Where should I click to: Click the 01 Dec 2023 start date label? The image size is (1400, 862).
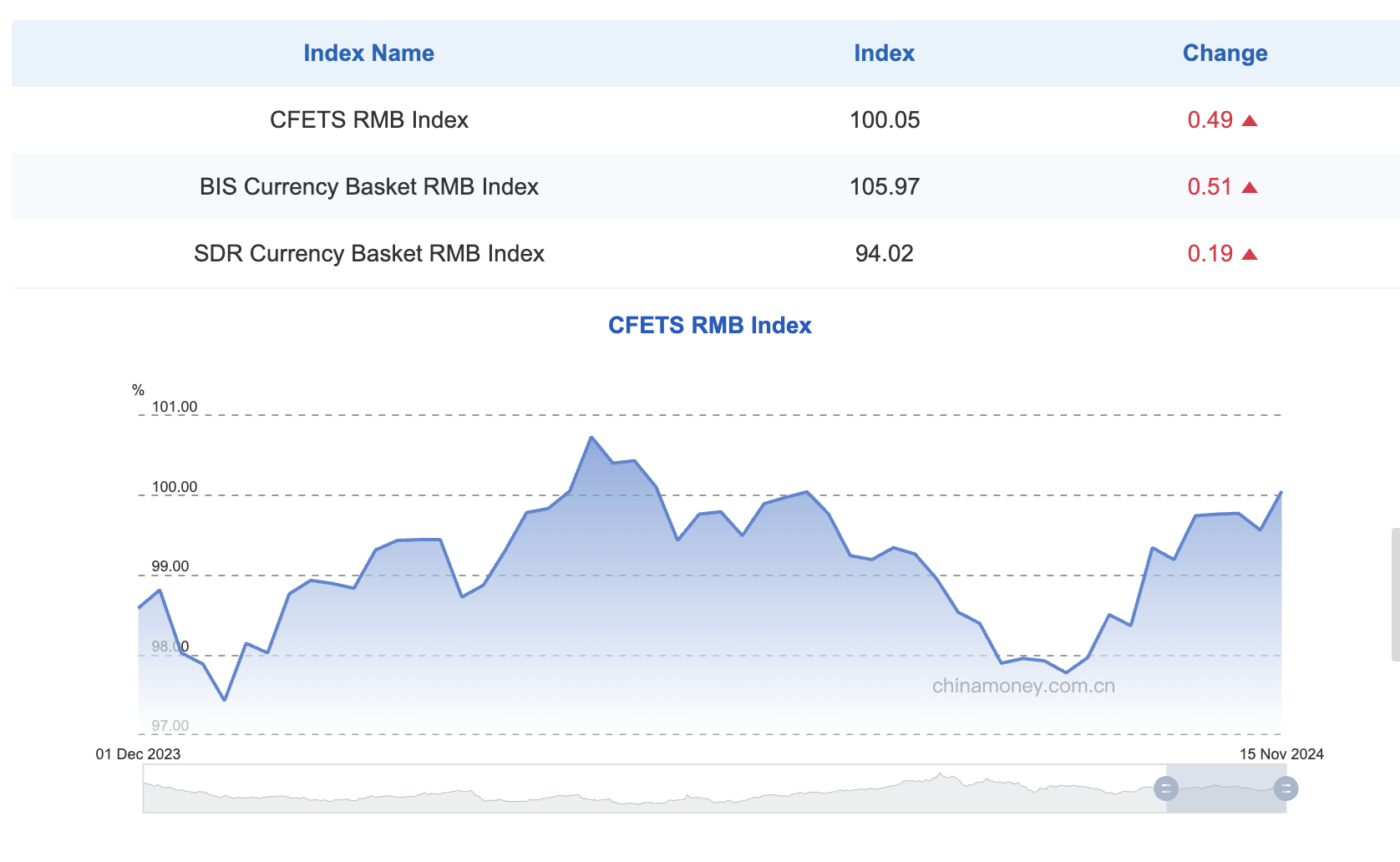[x=138, y=754]
